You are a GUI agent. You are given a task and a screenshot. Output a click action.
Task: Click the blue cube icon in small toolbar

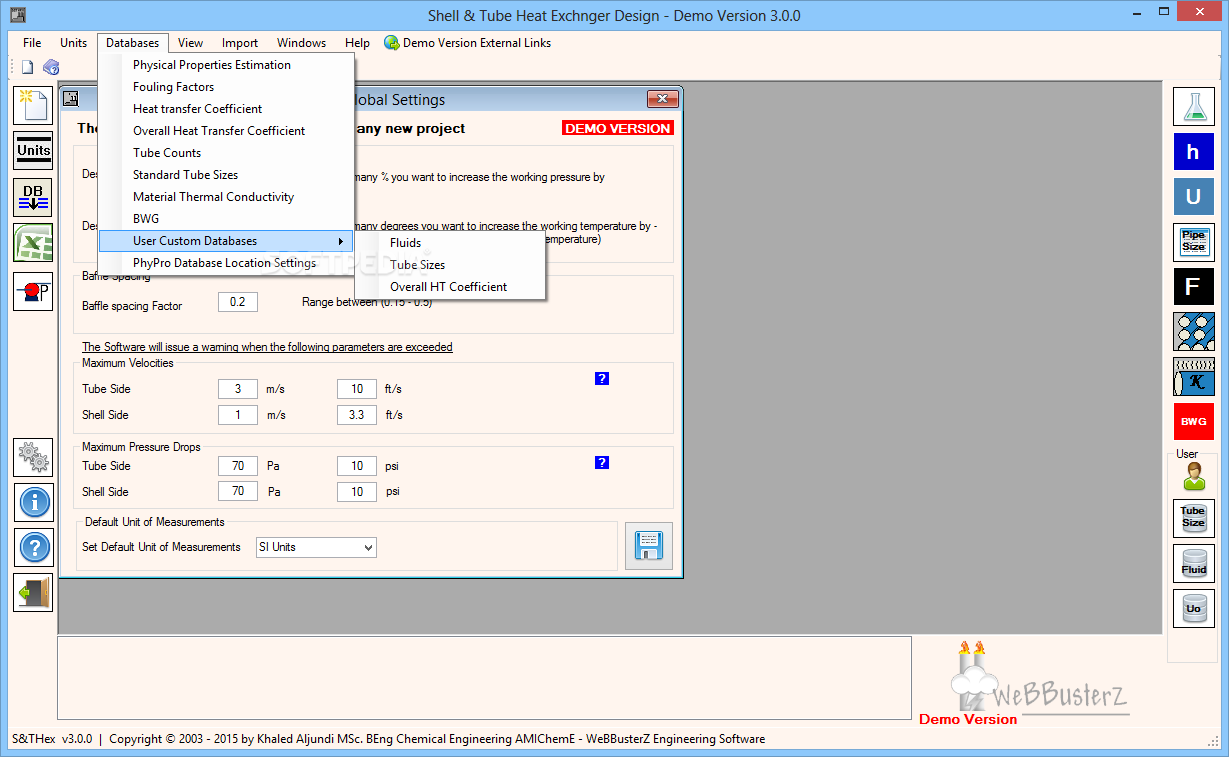50,67
